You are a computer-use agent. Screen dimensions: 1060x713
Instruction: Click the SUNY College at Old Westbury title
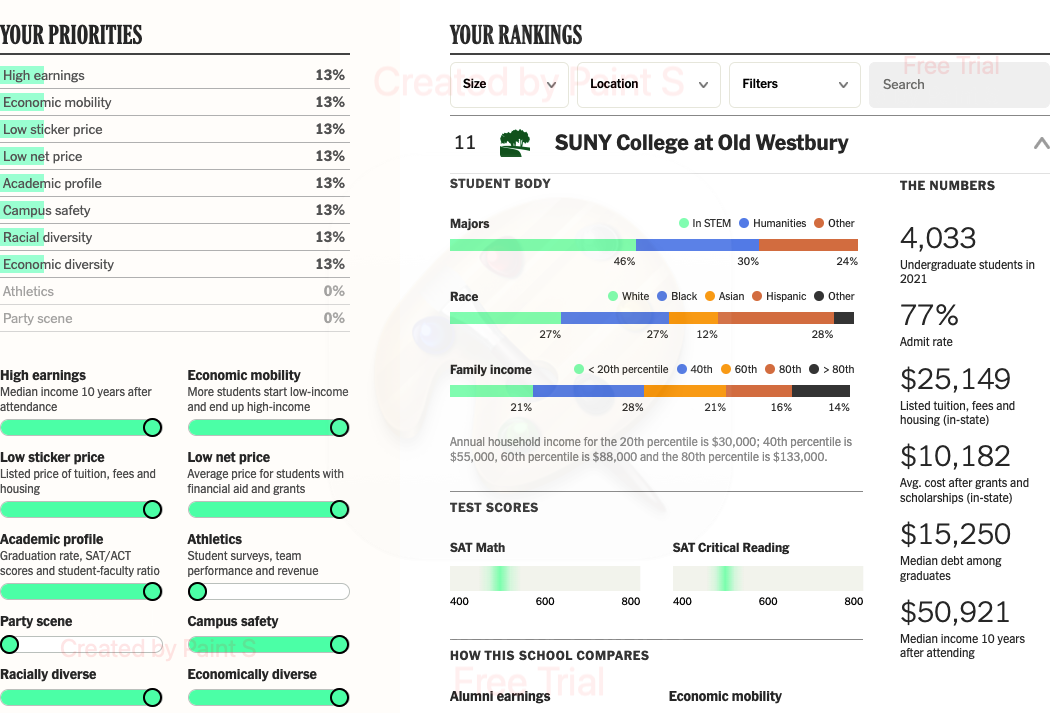702,143
